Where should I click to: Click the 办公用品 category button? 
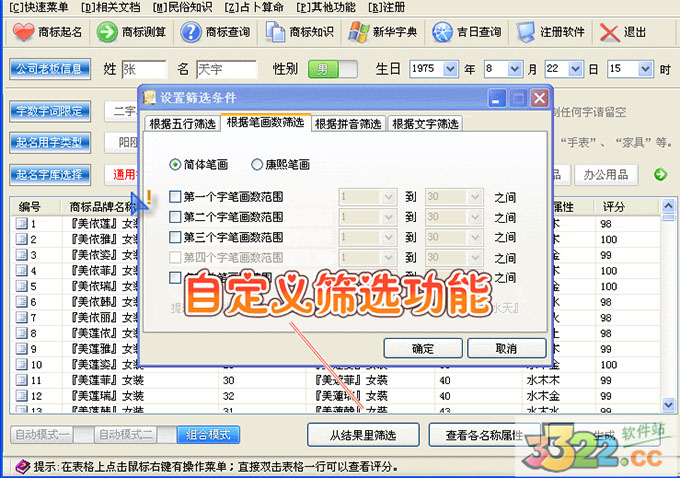click(x=606, y=175)
